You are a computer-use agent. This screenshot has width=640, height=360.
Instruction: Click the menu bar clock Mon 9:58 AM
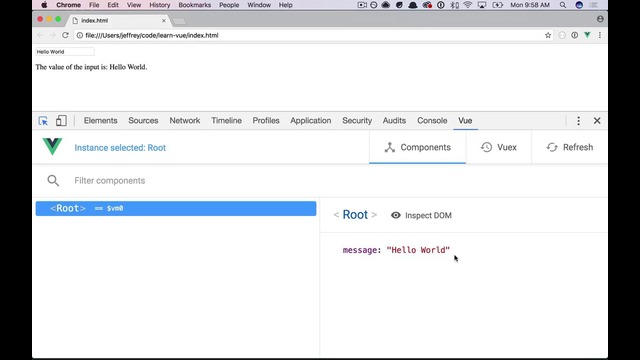point(530,5)
